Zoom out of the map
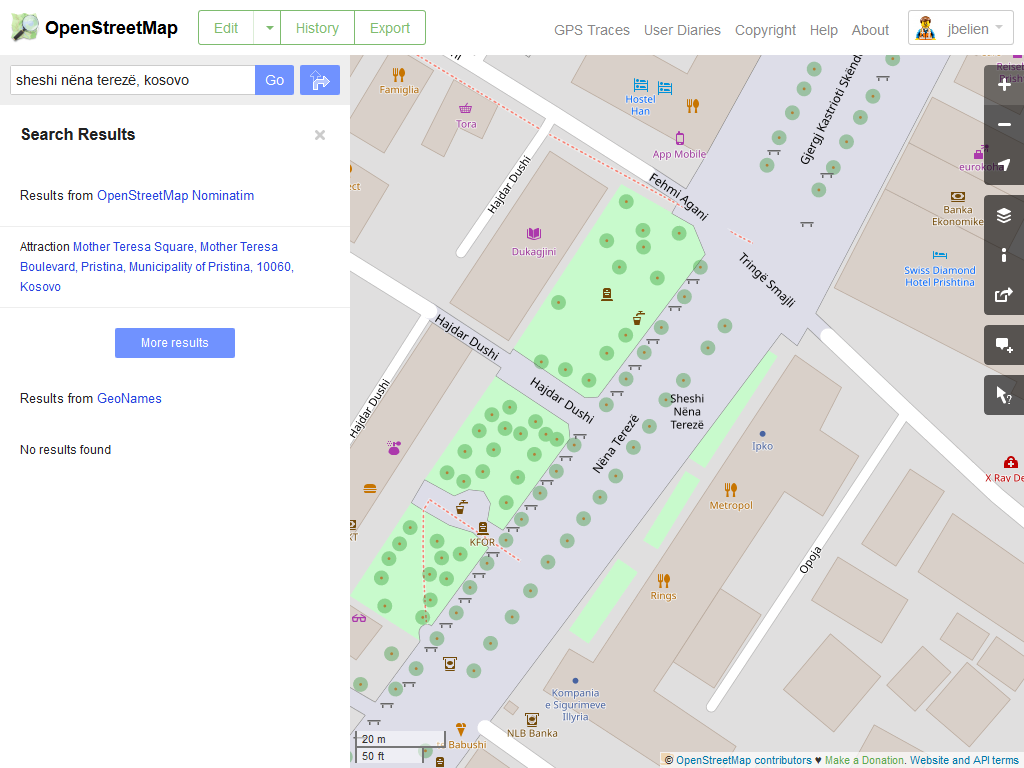 [x=1004, y=125]
